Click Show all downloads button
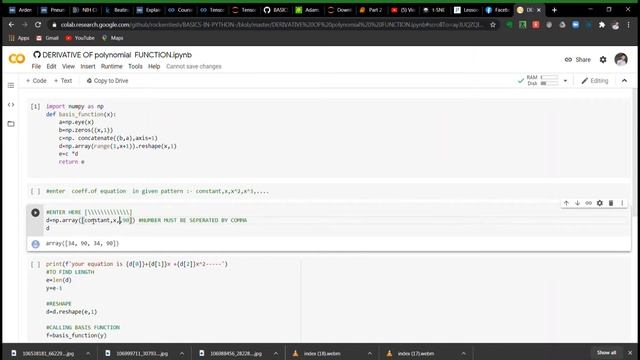This screenshot has width=640, height=360. click(x=607, y=353)
